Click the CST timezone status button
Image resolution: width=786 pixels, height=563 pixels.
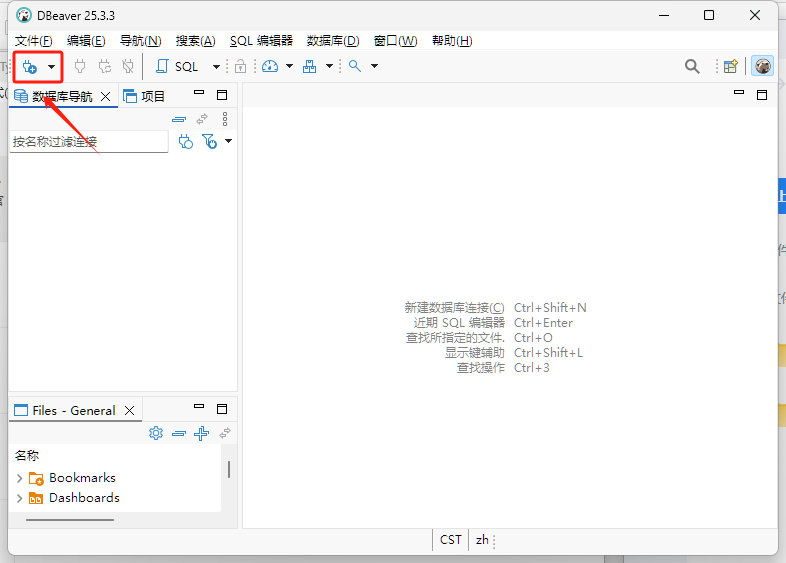point(451,540)
